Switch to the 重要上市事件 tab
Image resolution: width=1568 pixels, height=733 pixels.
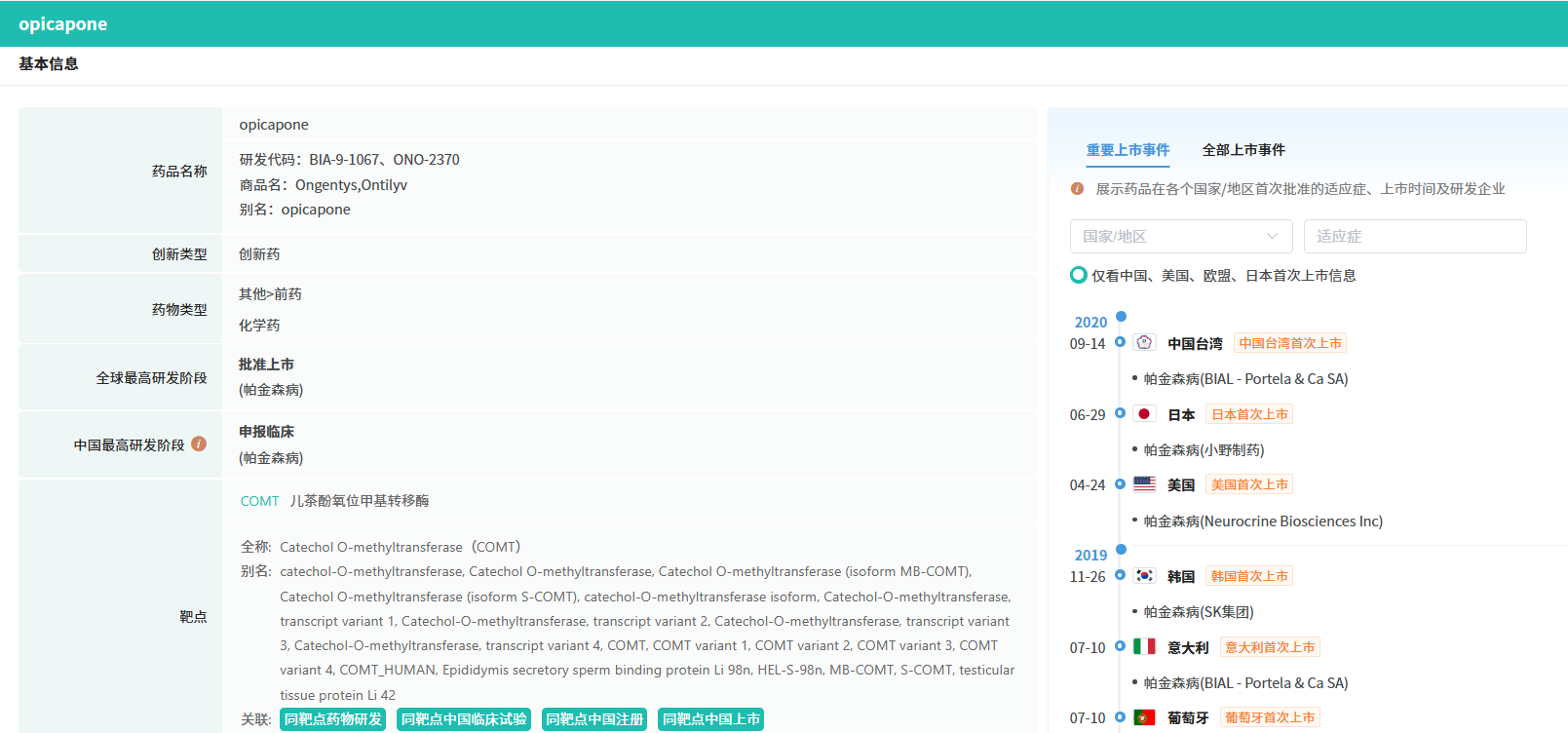[1128, 150]
